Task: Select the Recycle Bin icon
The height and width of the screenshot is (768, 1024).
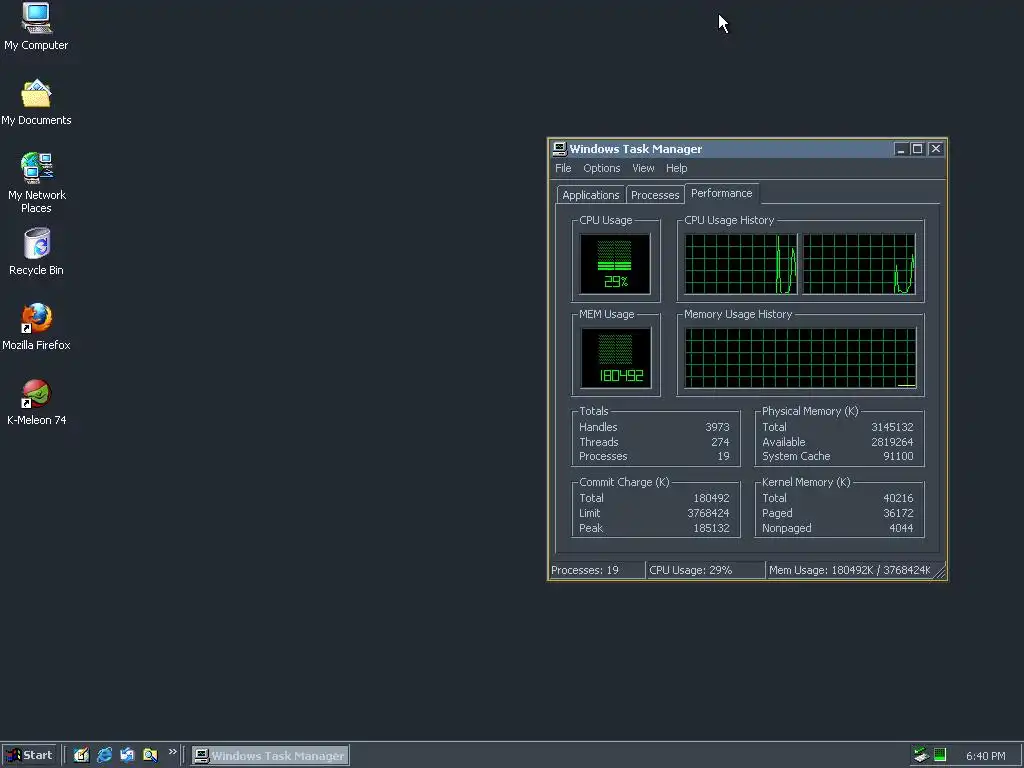Action: [37, 251]
